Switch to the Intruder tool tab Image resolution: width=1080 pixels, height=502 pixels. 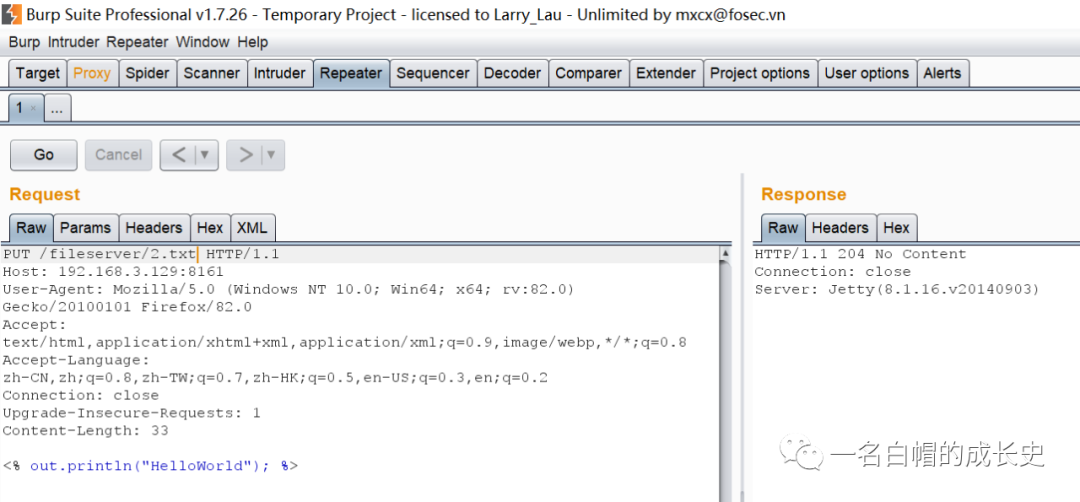280,73
